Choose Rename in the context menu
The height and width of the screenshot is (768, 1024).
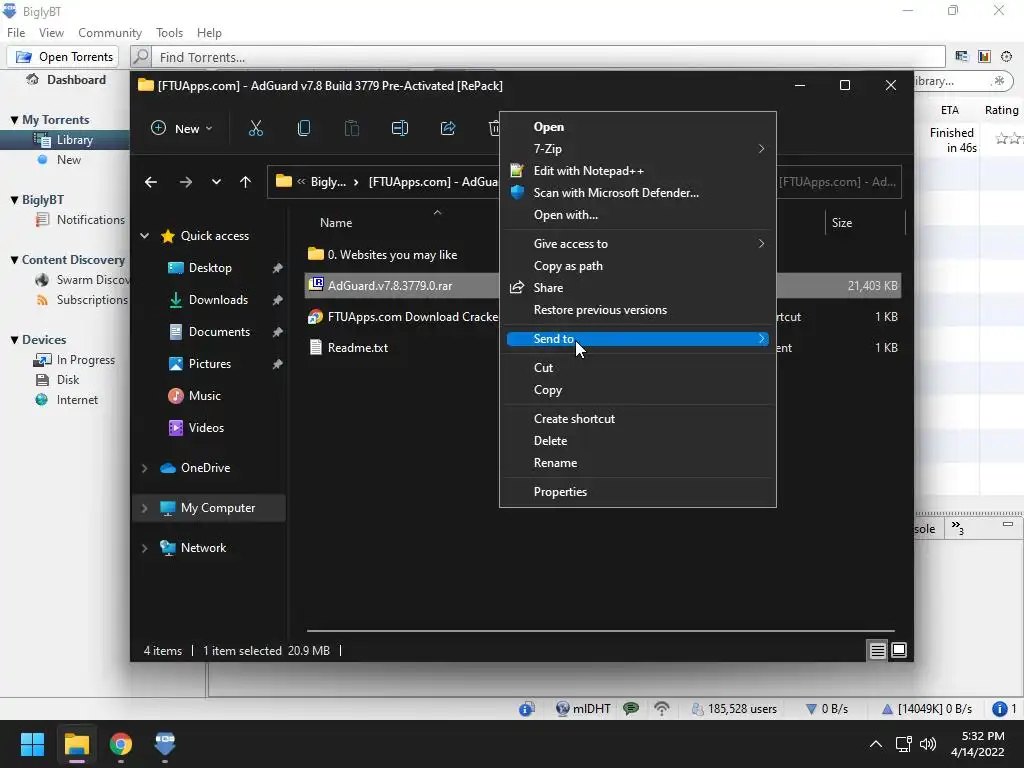637,463
